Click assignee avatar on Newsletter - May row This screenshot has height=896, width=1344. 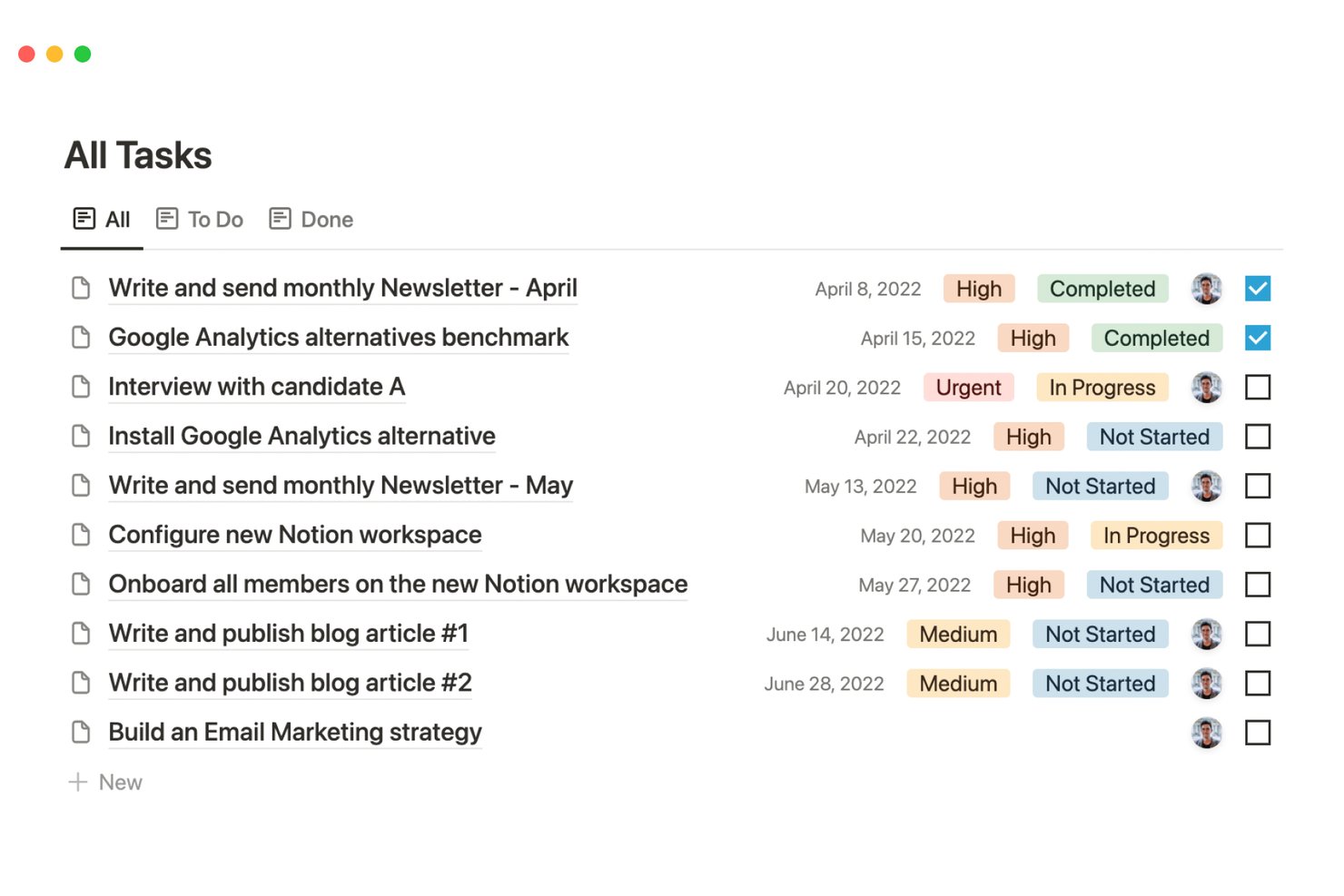pos(1207,486)
